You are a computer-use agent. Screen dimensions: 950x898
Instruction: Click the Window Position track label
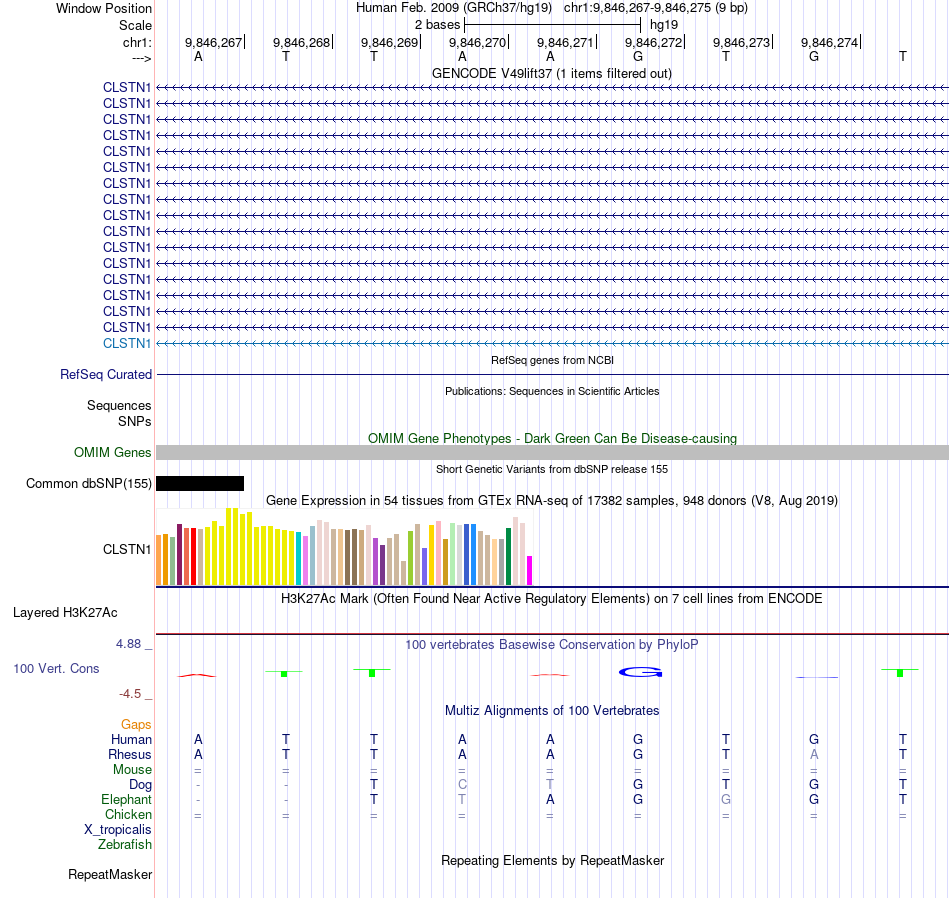pyautogui.click(x=104, y=8)
